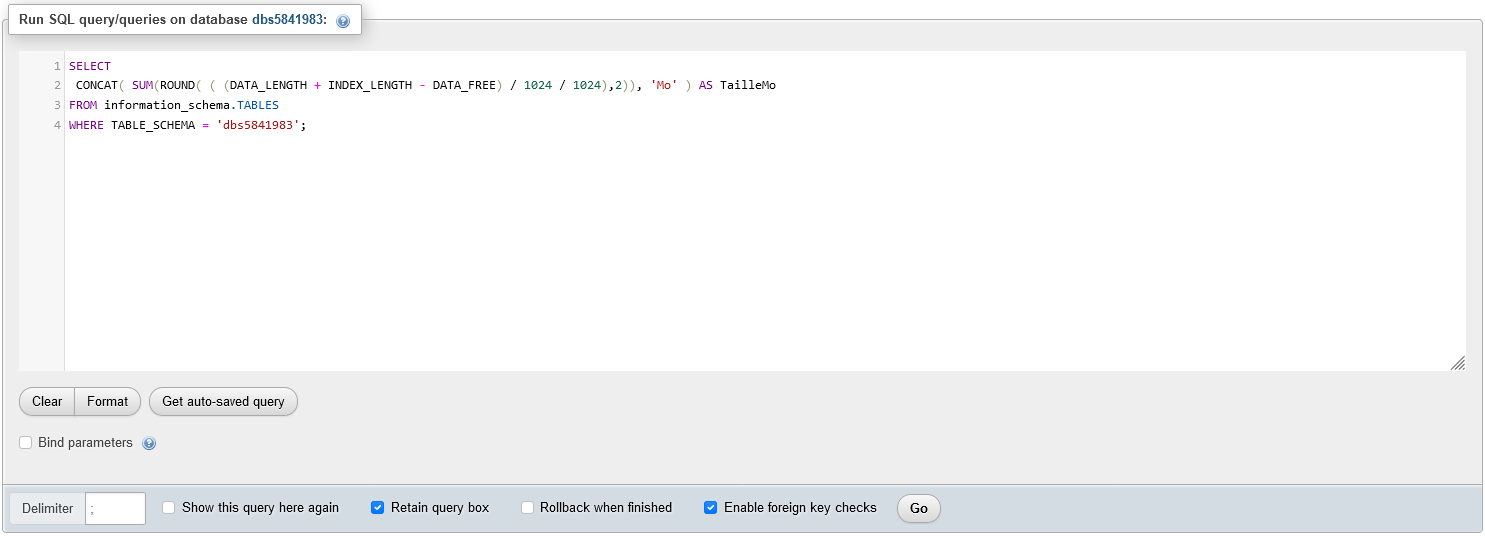The image size is (1485, 536).
Task: Uncheck Retain query box
Action: (x=377, y=508)
